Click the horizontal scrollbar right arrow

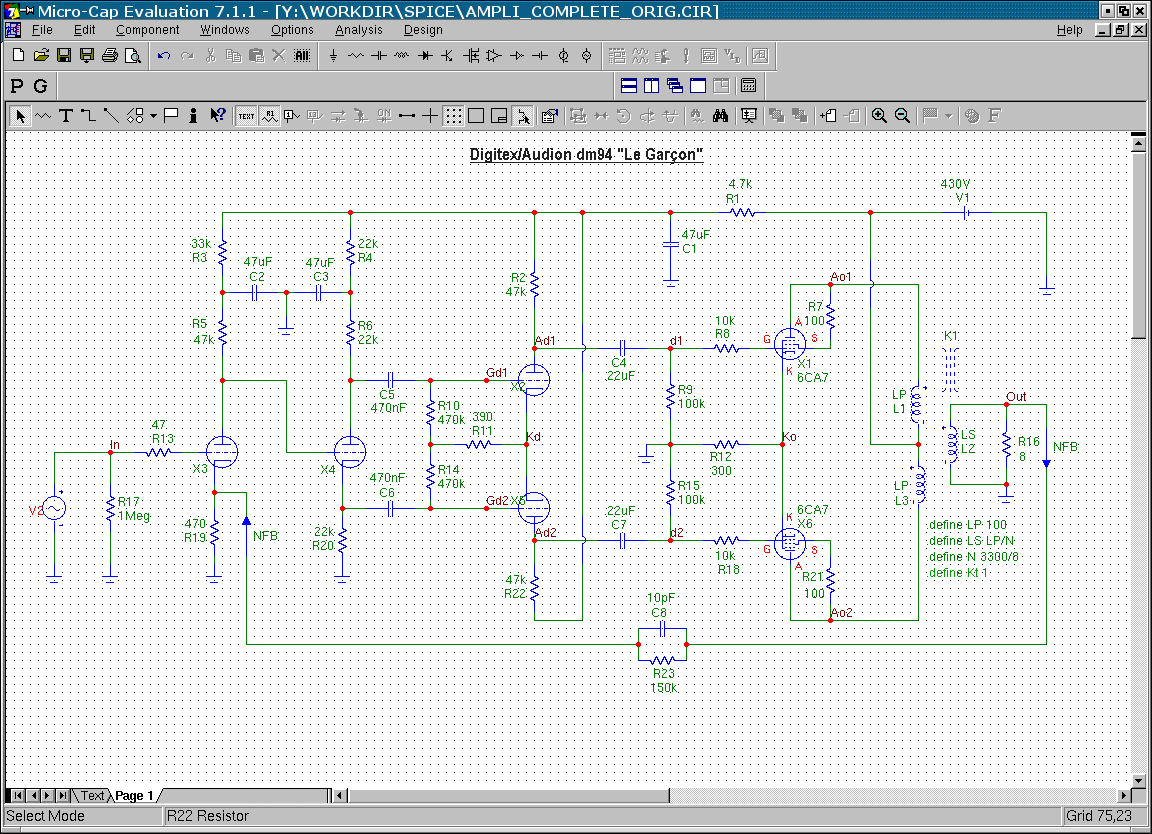1123,795
